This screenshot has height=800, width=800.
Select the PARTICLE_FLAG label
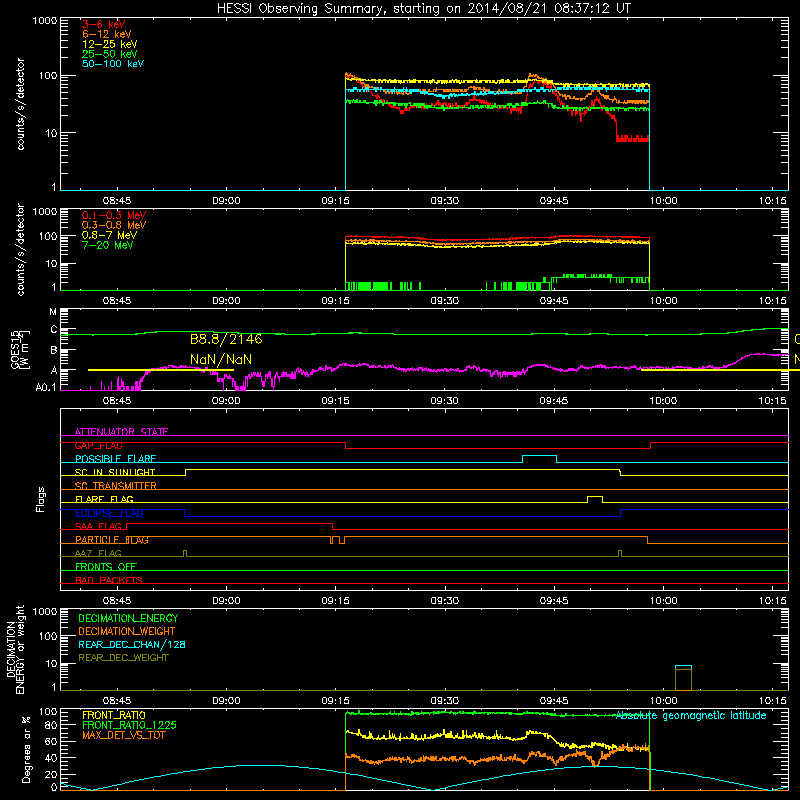(112, 540)
